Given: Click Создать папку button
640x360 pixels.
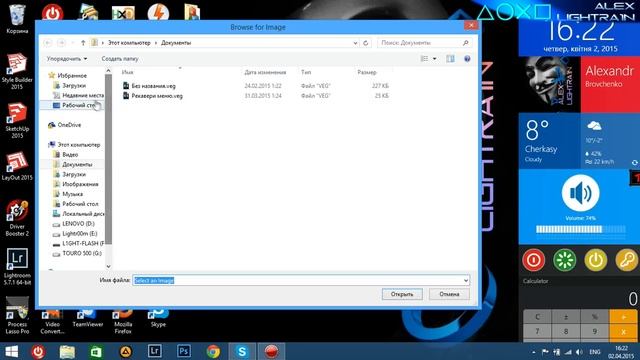Looking at the screenshot, I should [x=120, y=59].
